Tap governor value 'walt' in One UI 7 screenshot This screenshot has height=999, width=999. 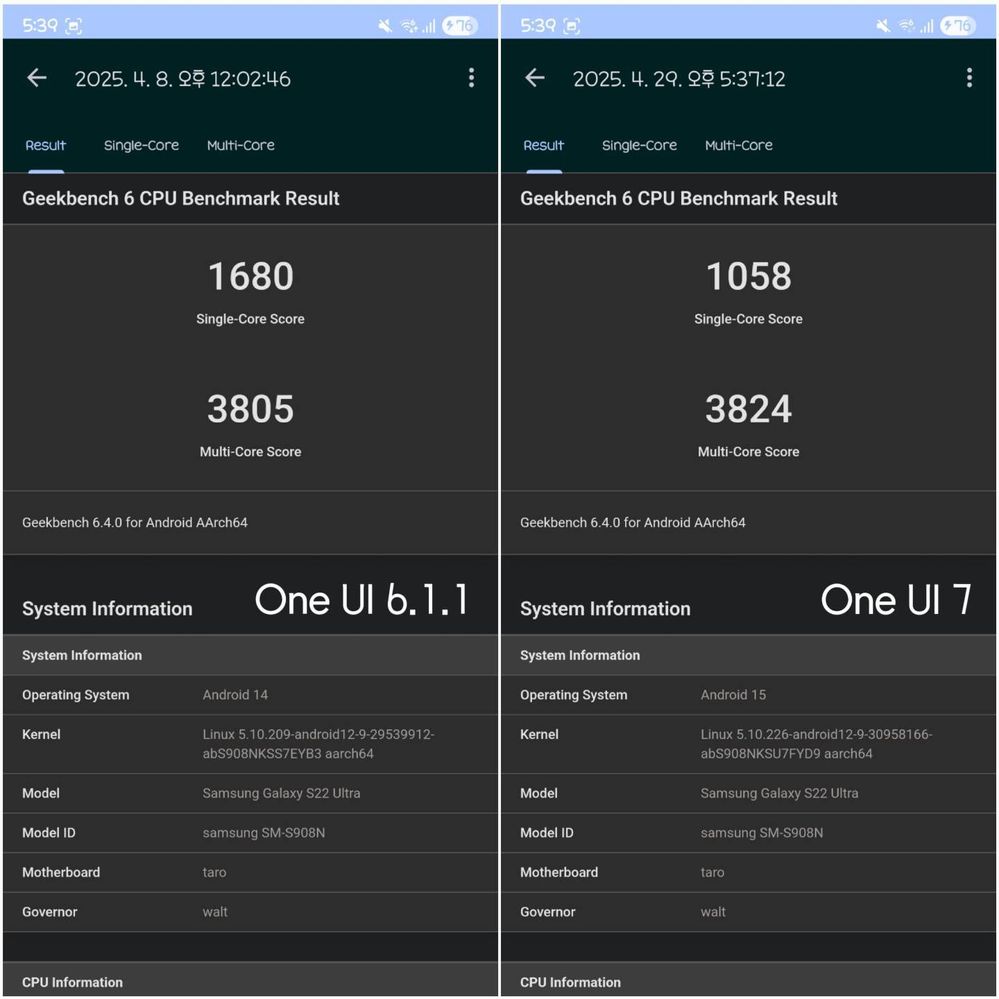tap(713, 912)
